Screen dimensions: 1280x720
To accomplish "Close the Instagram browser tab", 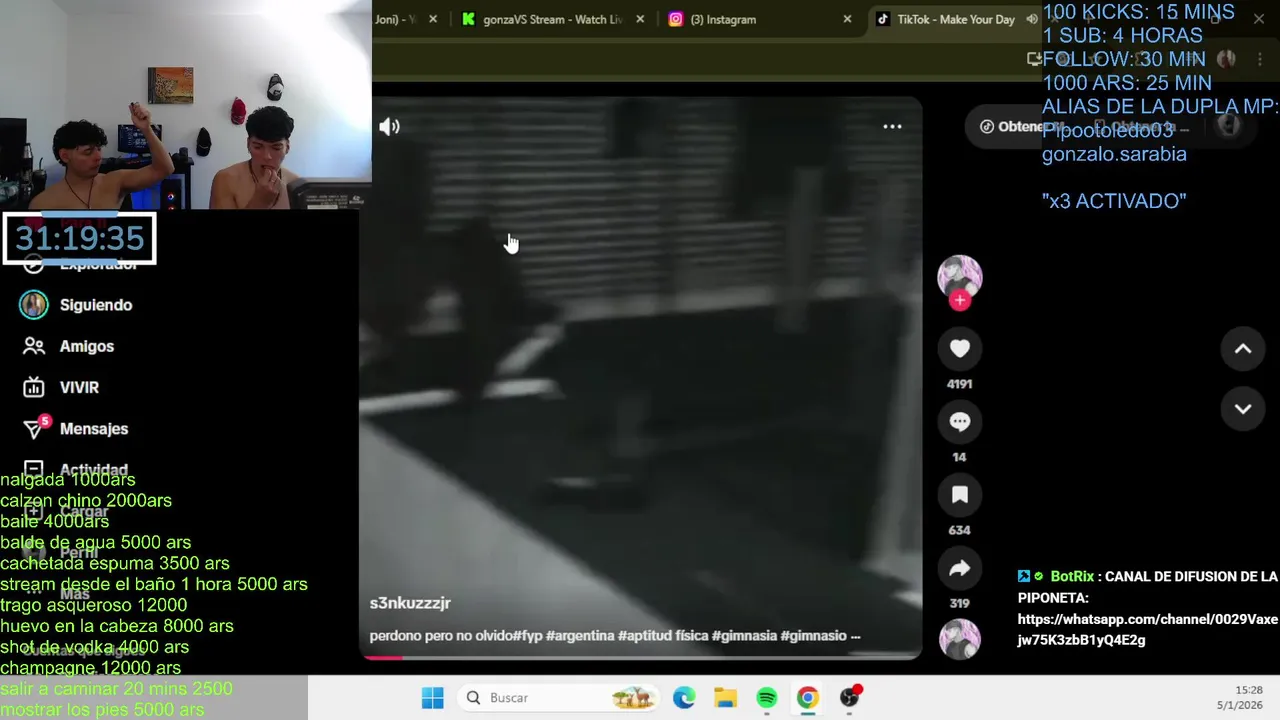I will 847,19.
